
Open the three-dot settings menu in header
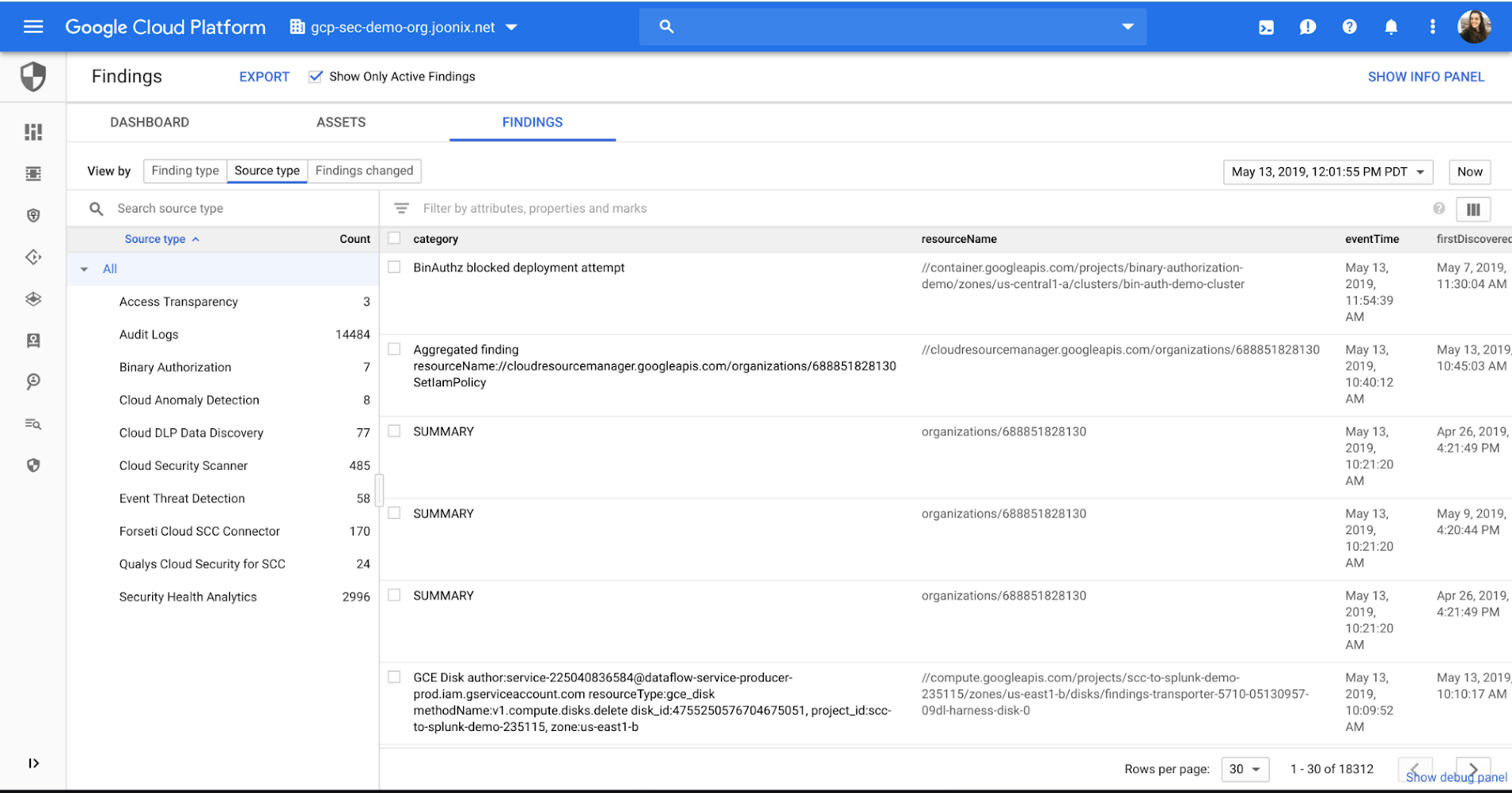[x=1432, y=27]
